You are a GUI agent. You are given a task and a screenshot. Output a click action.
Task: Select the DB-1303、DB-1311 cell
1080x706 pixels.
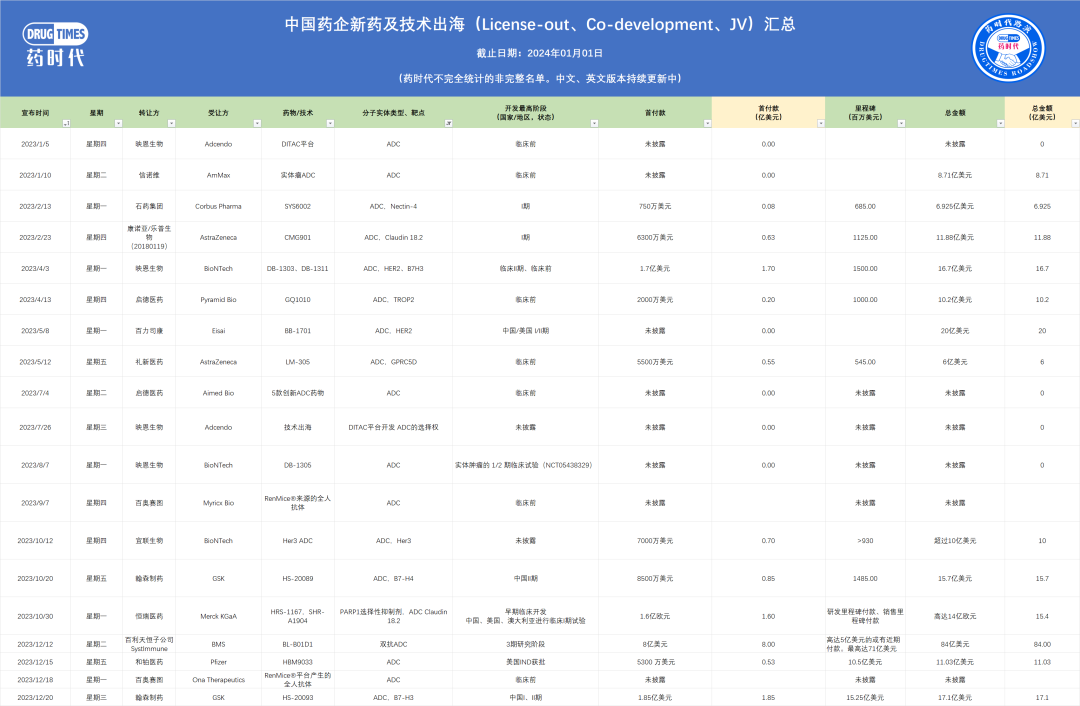click(298, 268)
